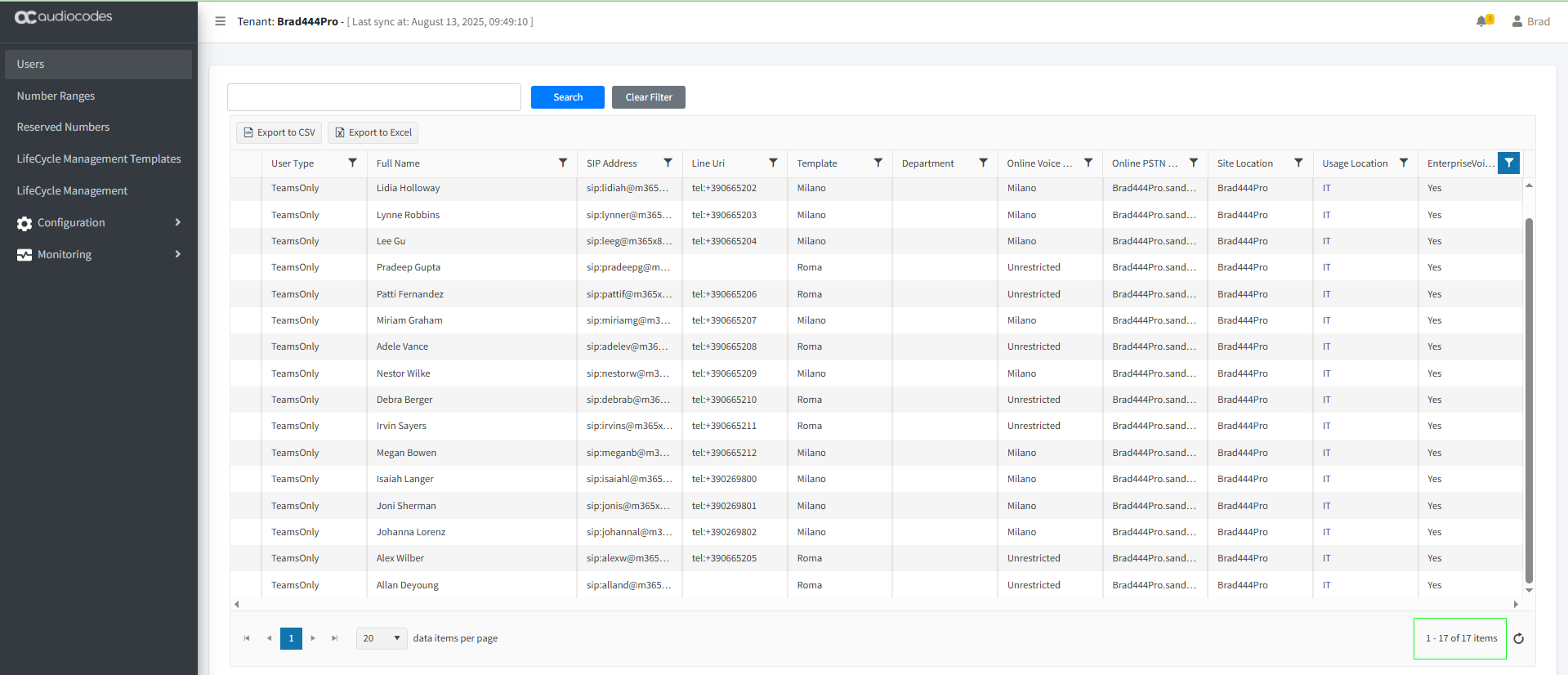Select LifeCycle Management Templates menu item

coord(99,159)
